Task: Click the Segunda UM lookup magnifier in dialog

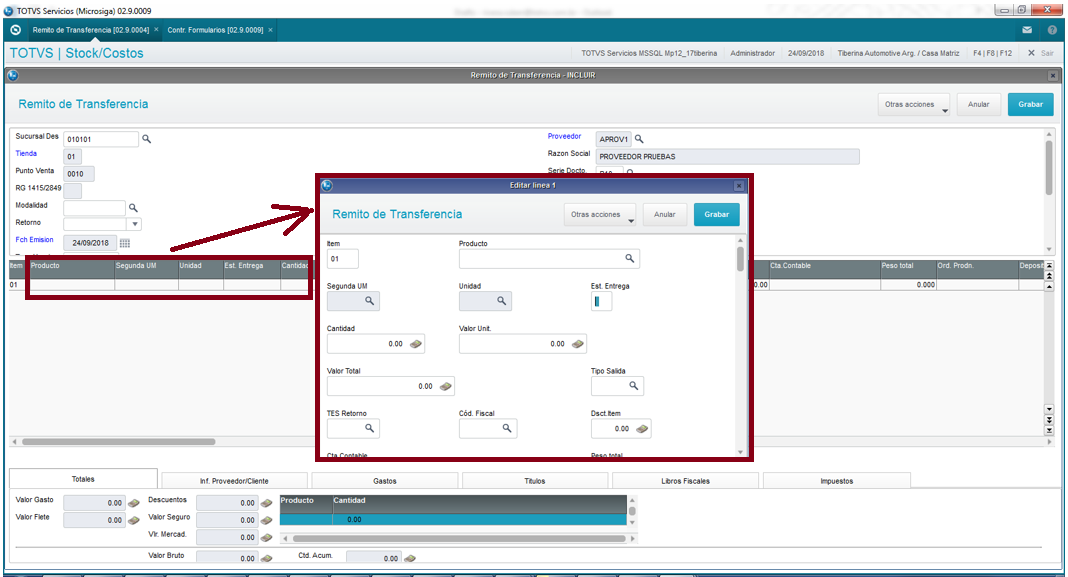Action: (x=369, y=300)
